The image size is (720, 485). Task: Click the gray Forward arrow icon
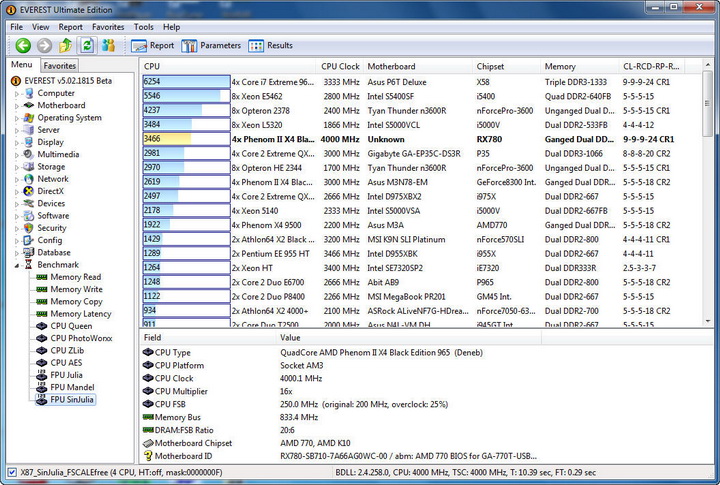point(45,45)
